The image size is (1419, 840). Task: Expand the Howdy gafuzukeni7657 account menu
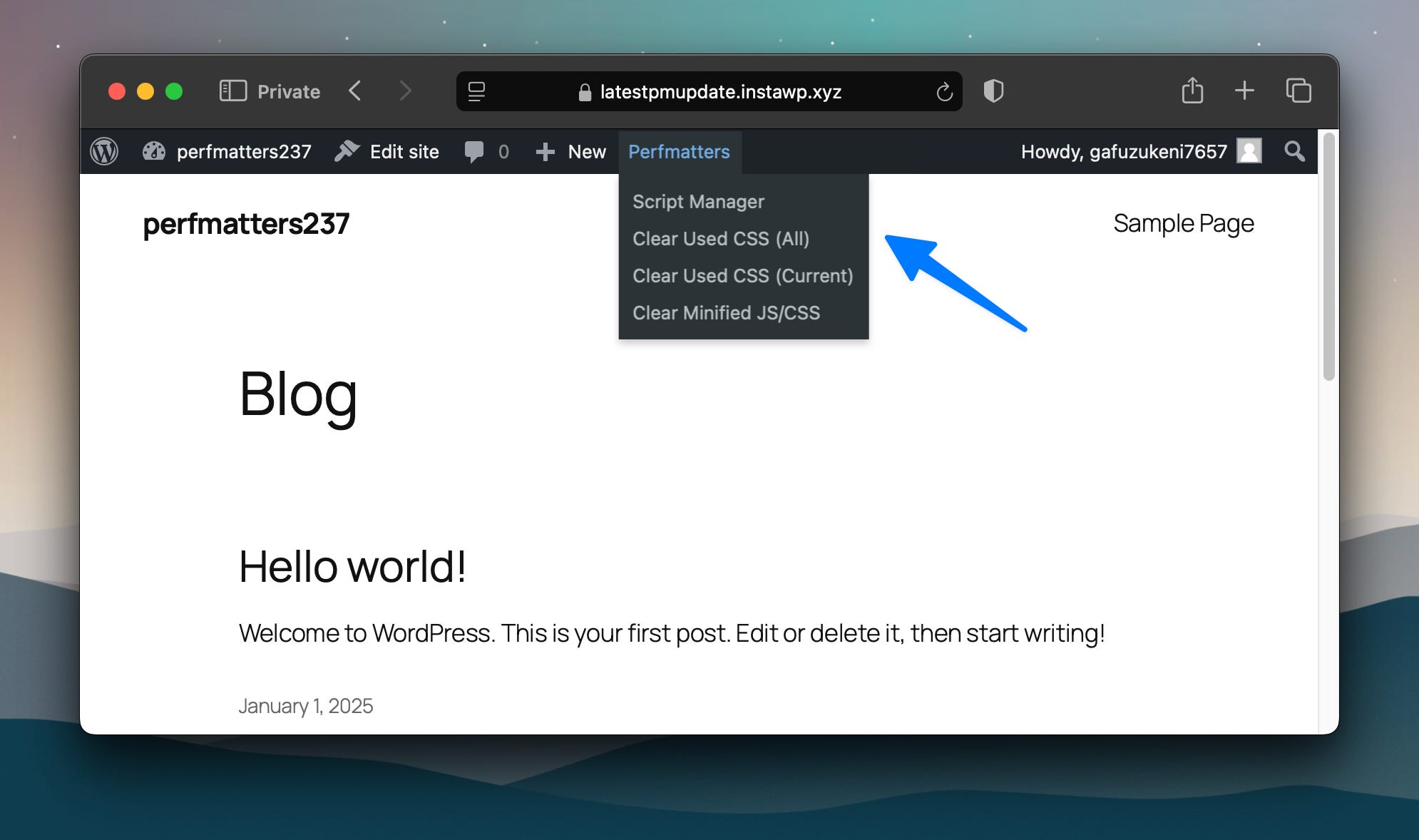tap(1123, 152)
